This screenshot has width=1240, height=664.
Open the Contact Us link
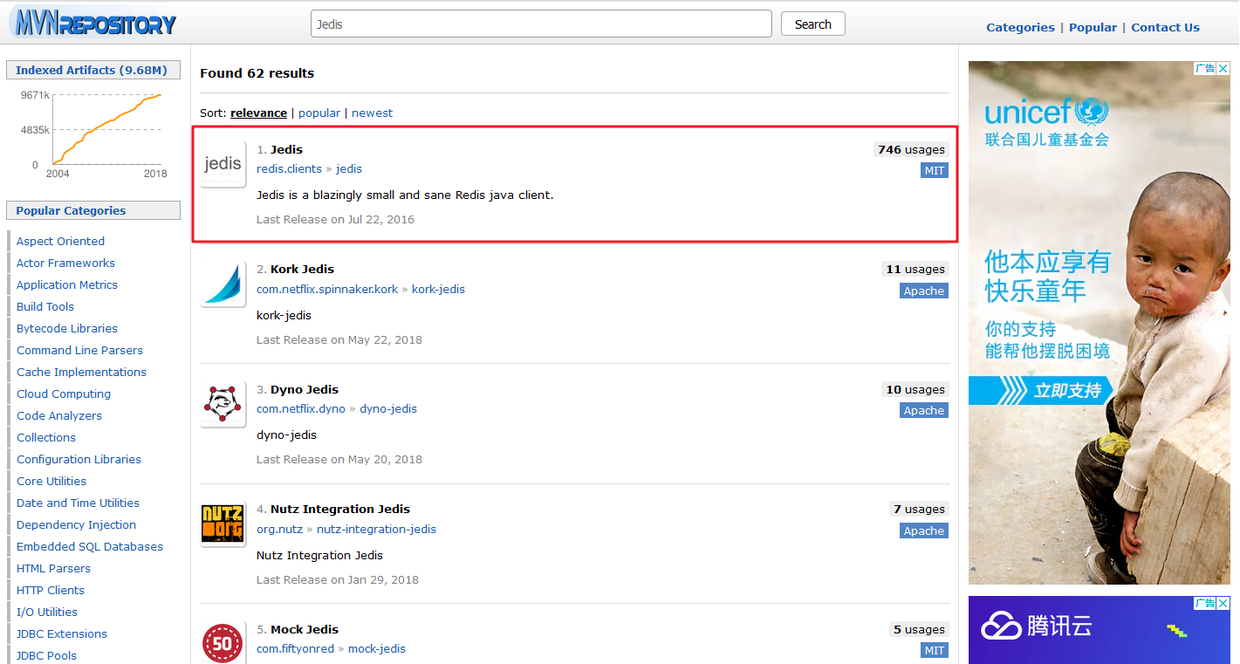(x=1165, y=27)
